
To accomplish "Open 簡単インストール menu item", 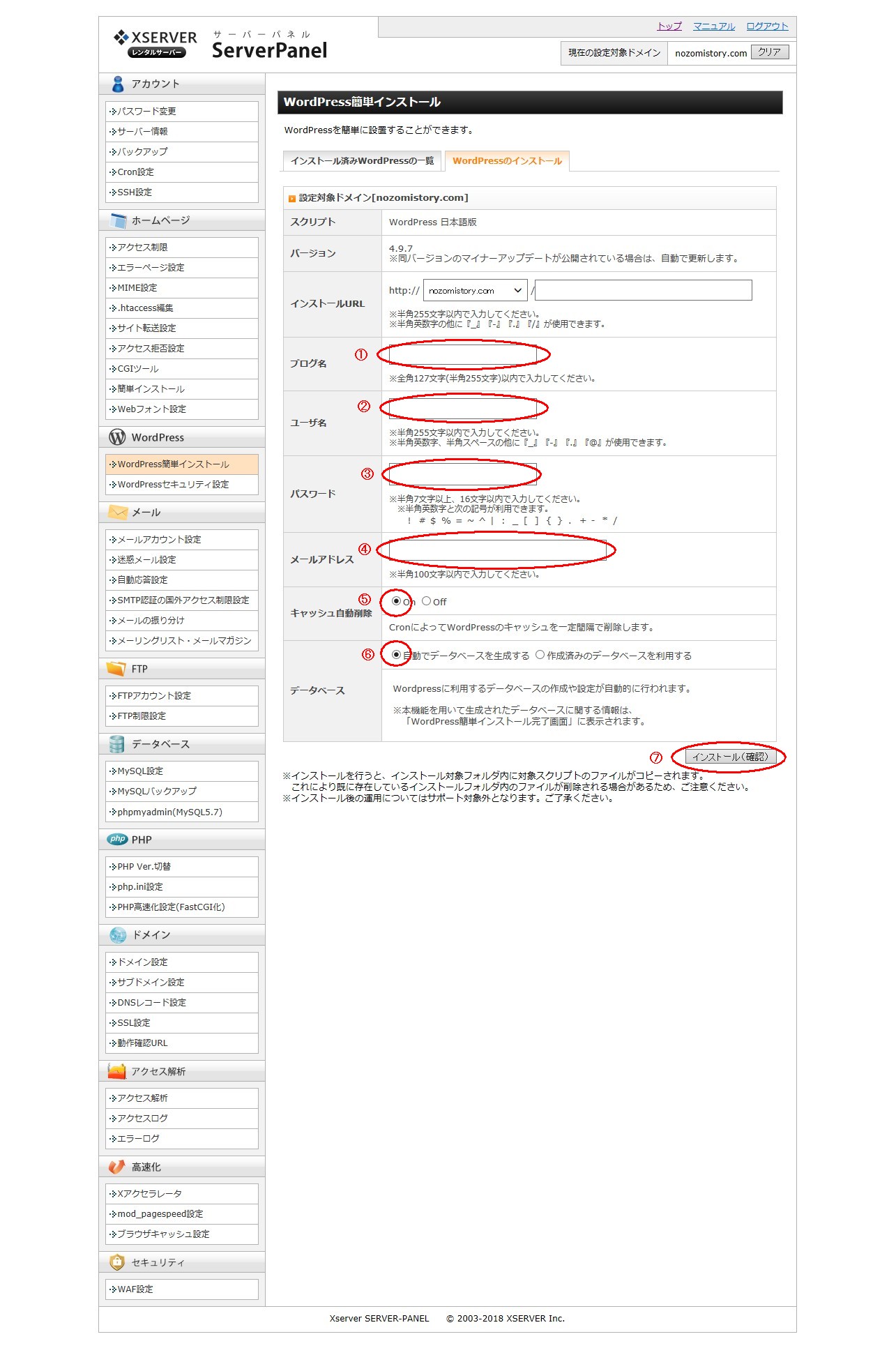I will point(181,388).
